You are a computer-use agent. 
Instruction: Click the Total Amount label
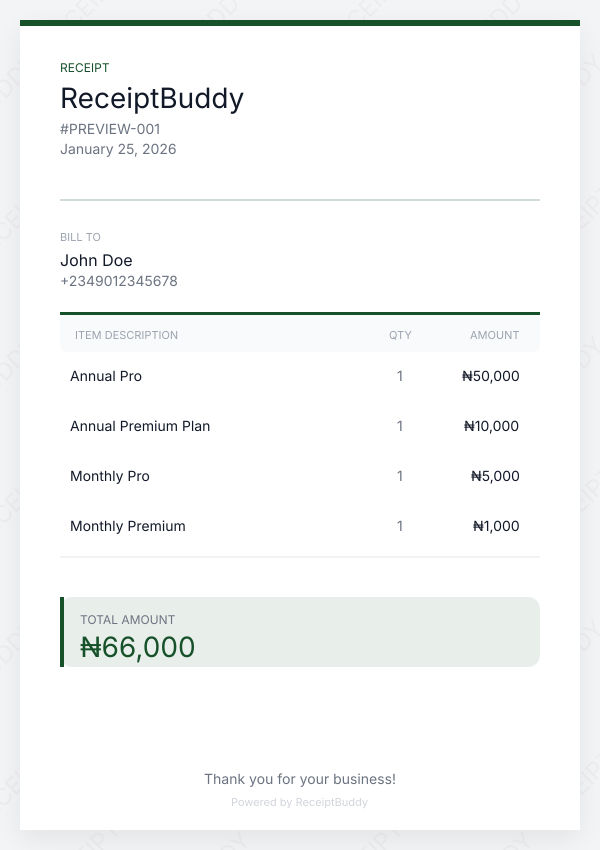128,620
